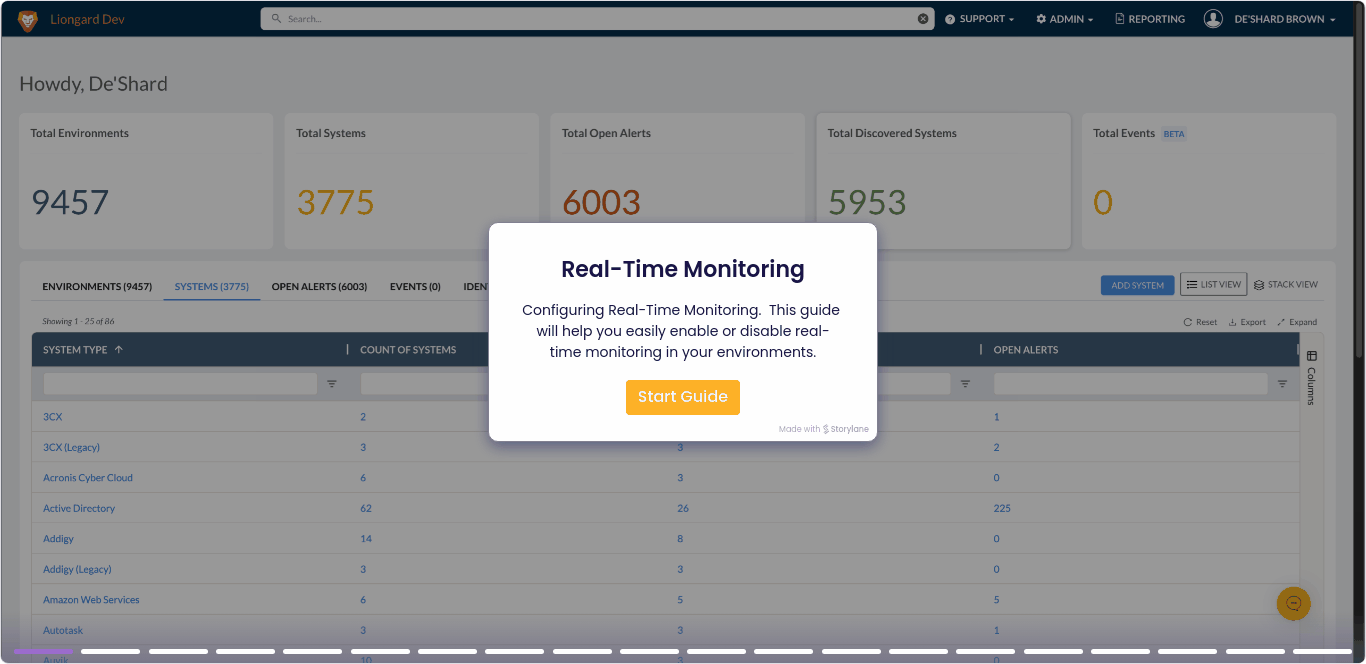This screenshot has height=664, width=1366.
Task: Open the Amazon Web Services link
Action: click(91, 600)
